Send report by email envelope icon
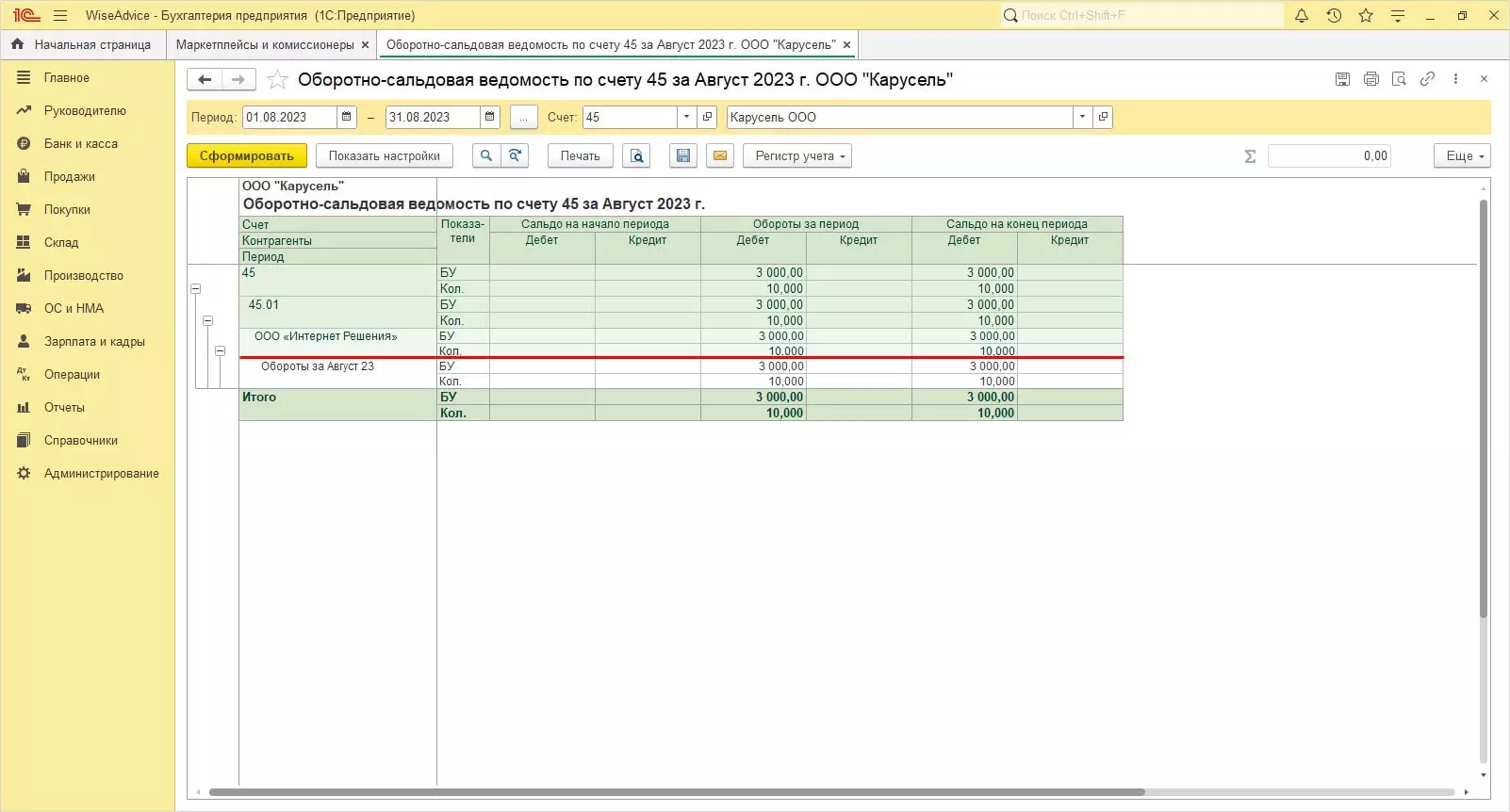 [720, 156]
